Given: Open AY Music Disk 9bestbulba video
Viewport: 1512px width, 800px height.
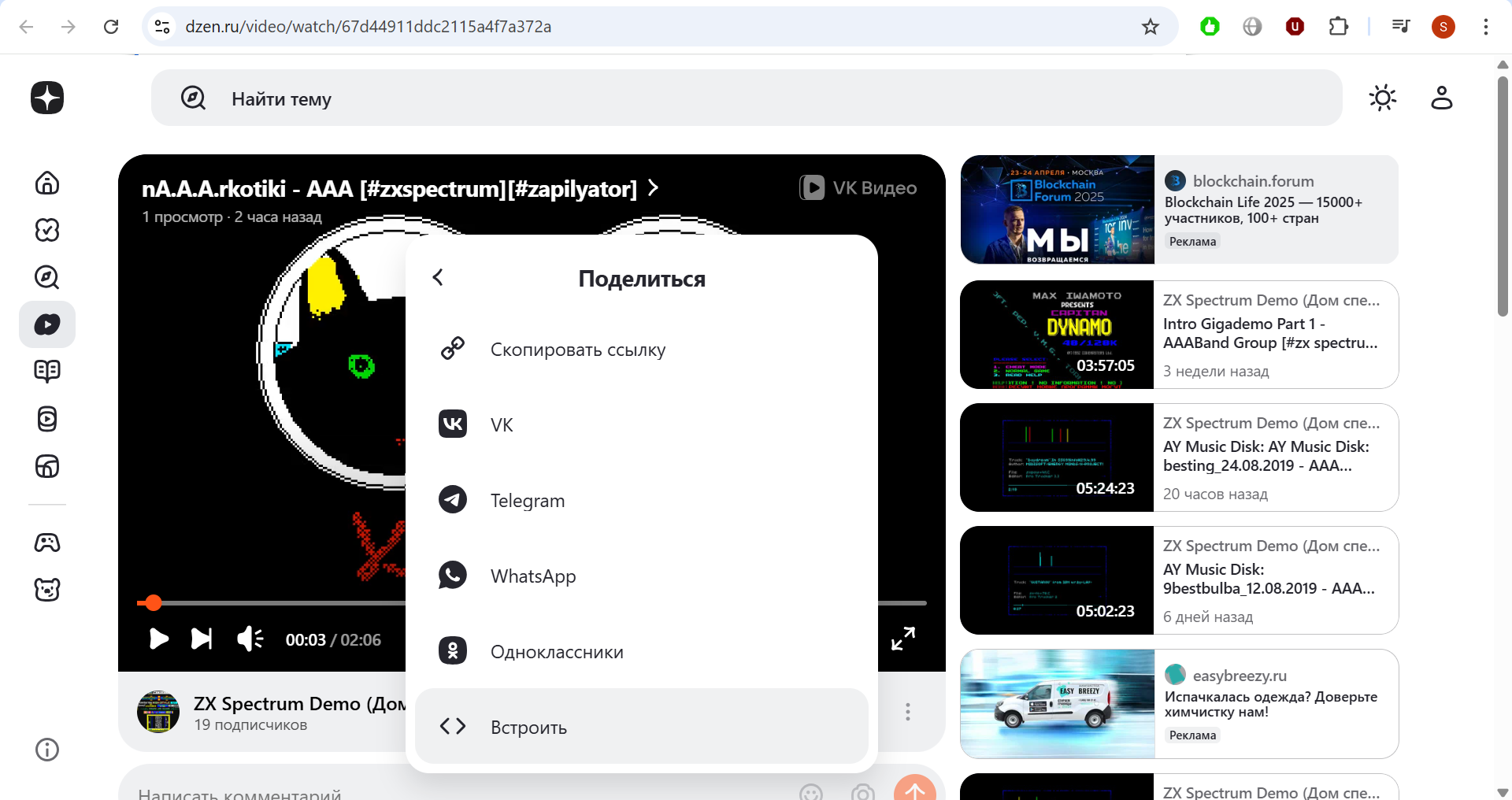Looking at the screenshot, I should pos(1269,579).
